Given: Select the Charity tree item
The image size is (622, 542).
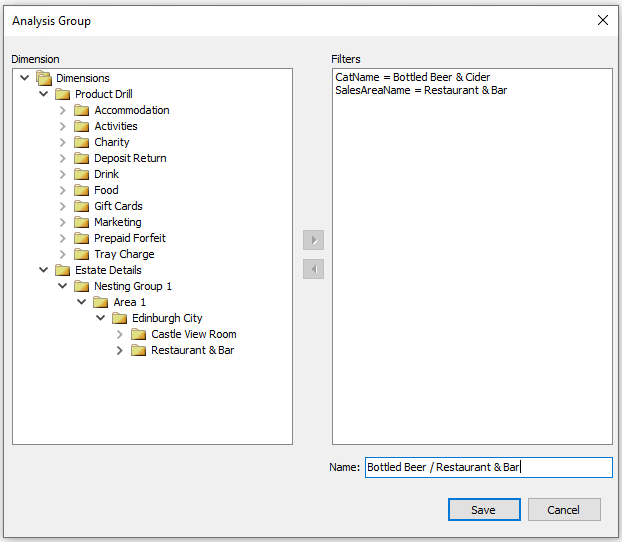Looking at the screenshot, I should (112, 142).
